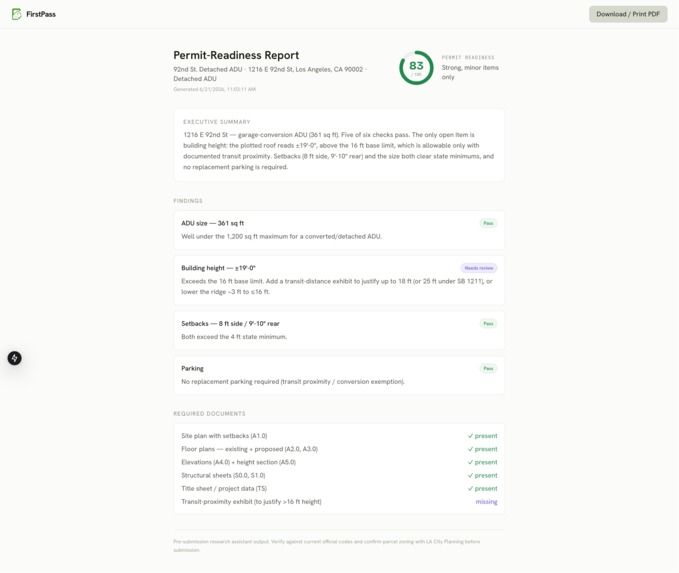Click the FirstPass logo icon

point(16,14)
